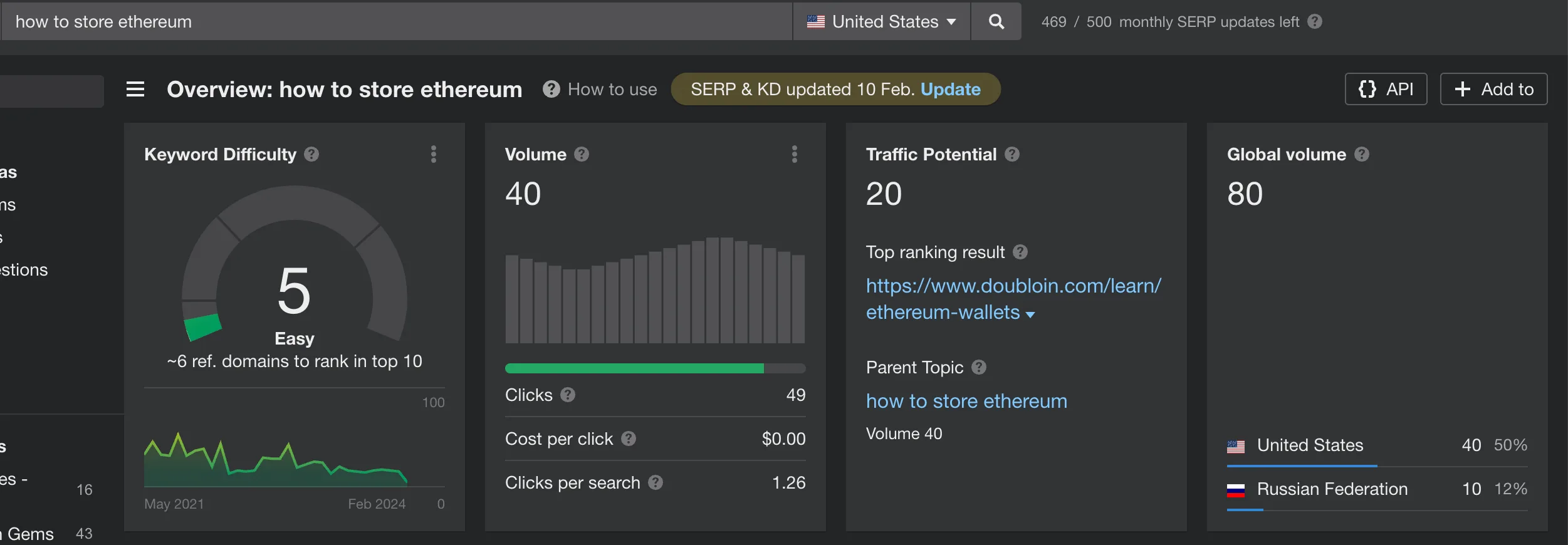
Task: Expand the top ranking result URL dropdown arrow
Action: click(x=1030, y=314)
